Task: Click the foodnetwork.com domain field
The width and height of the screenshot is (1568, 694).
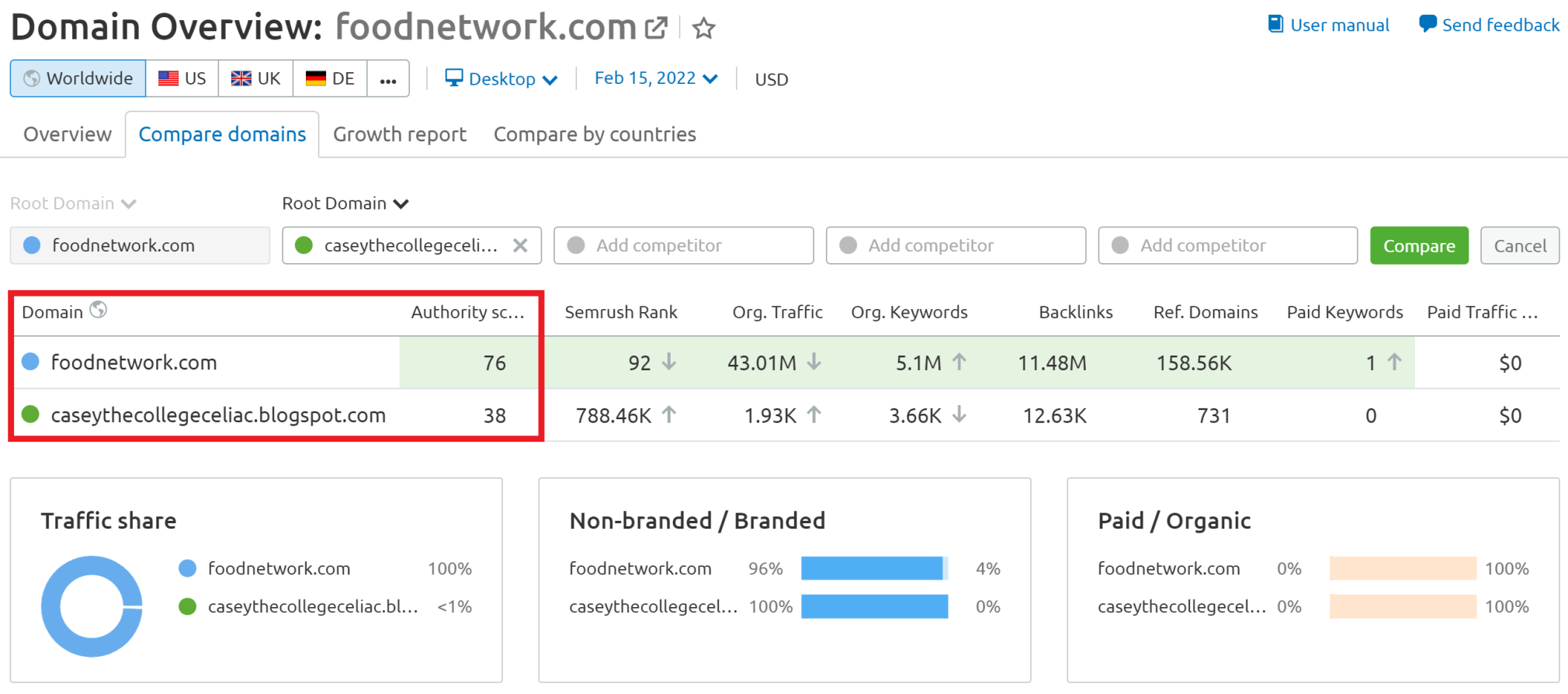Action: click(140, 245)
